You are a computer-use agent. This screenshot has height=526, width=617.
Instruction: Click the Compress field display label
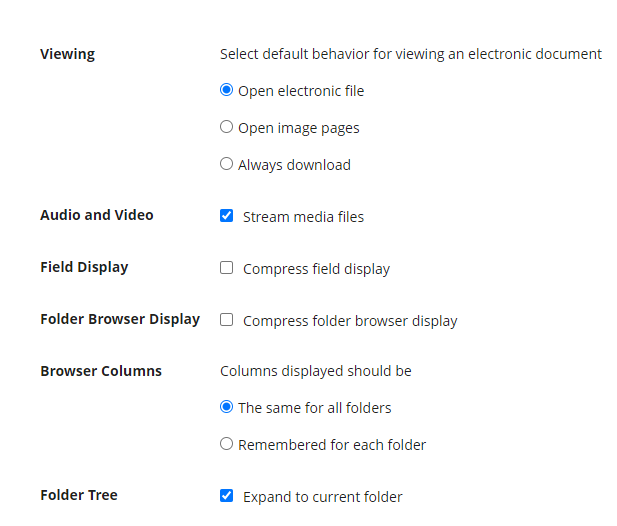(316, 269)
